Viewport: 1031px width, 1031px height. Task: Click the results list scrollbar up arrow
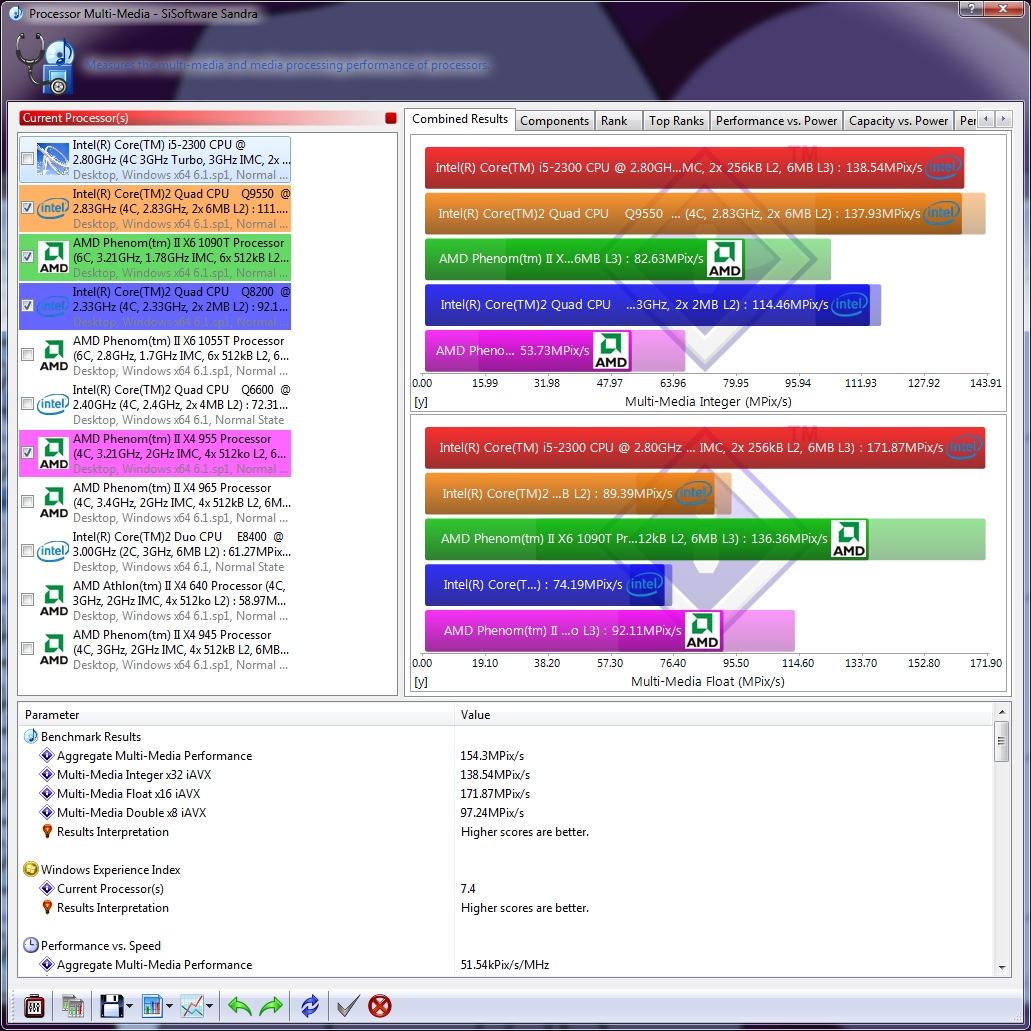[1001, 712]
